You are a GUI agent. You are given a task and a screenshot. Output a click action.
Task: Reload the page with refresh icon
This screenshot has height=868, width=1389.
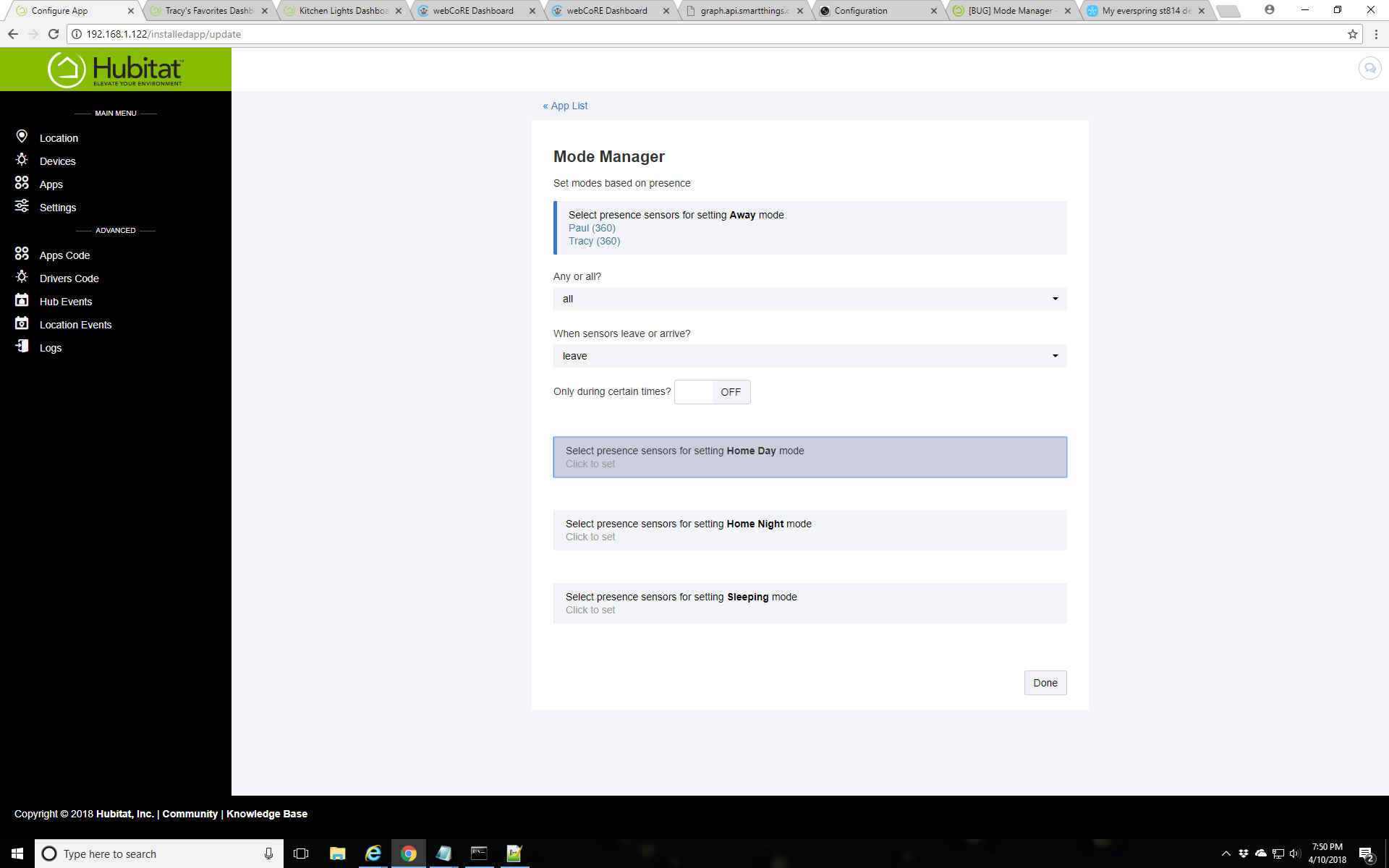(53, 34)
